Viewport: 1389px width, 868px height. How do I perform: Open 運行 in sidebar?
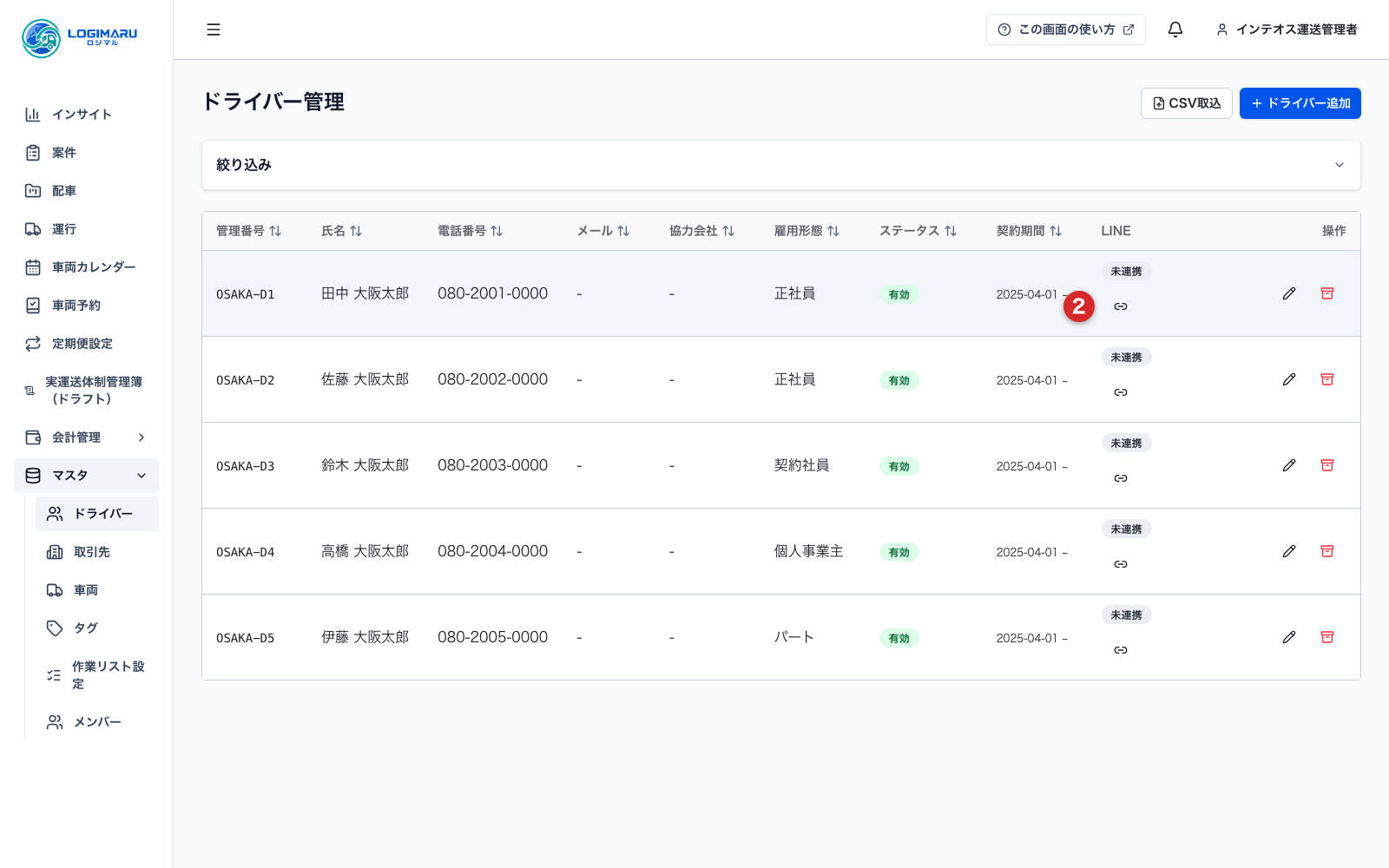[86, 229]
